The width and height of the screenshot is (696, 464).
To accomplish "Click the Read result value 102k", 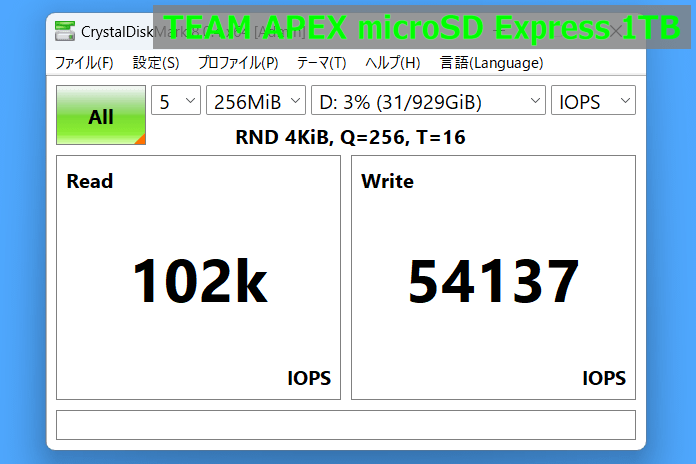I will pos(199,281).
